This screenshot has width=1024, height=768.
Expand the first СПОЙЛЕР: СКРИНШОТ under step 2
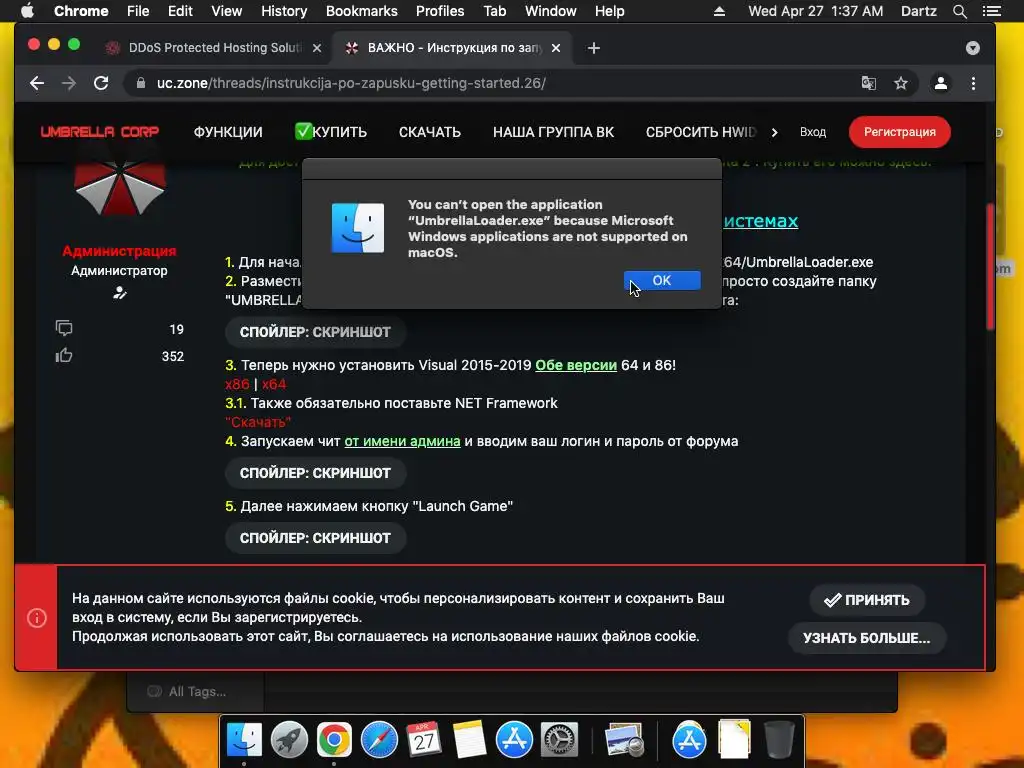coord(315,332)
